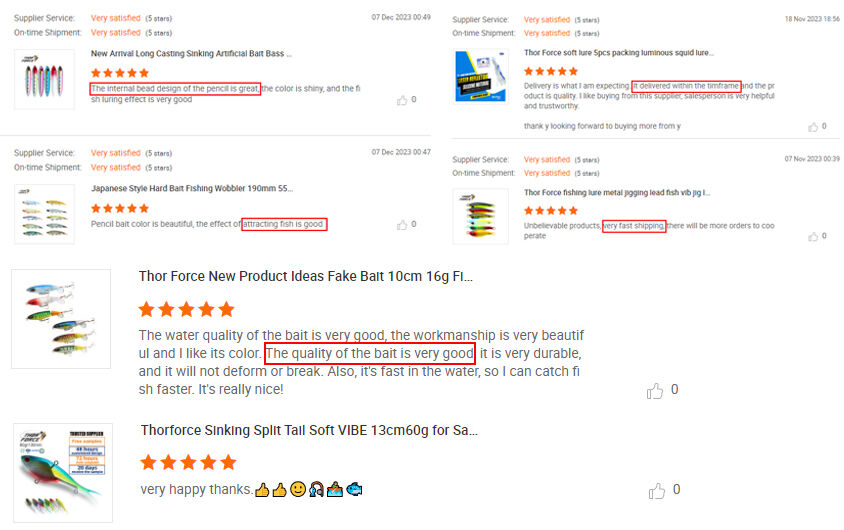Click thumbs-up on metal jigging lure review
844x530 pixels.
coord(813,237)
